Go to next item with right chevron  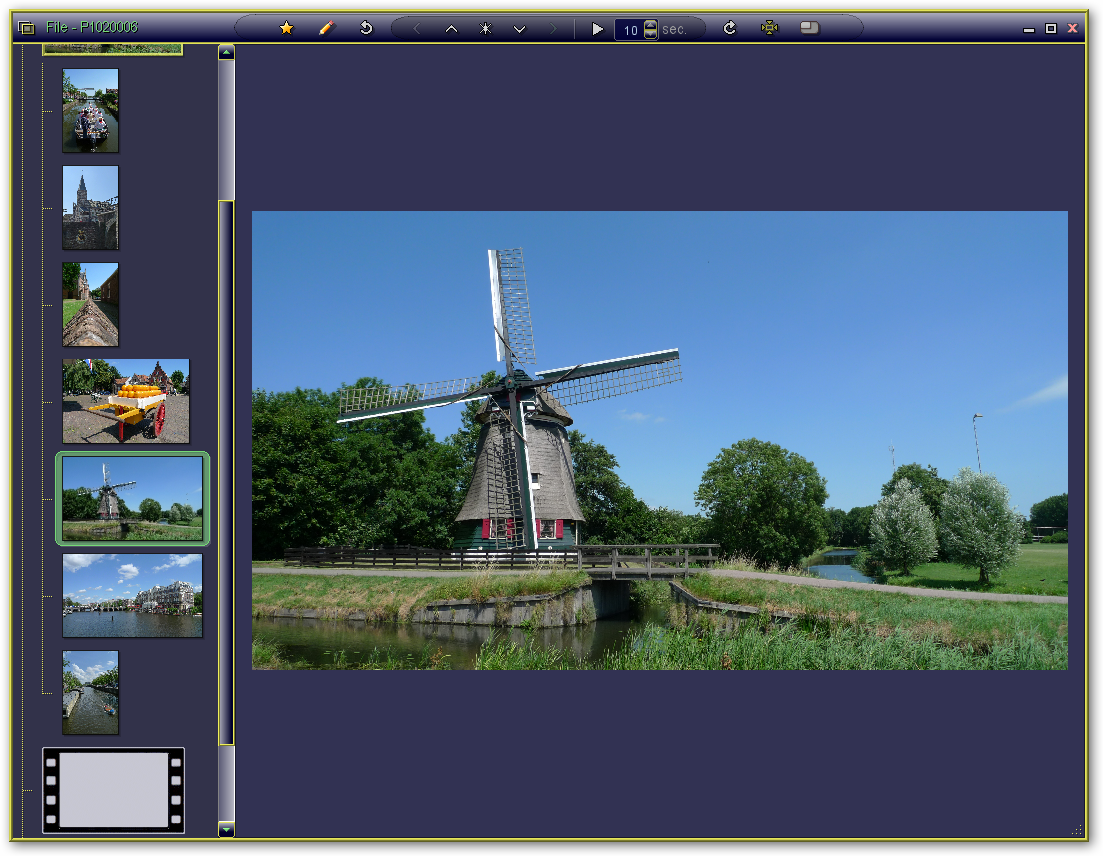553,29
